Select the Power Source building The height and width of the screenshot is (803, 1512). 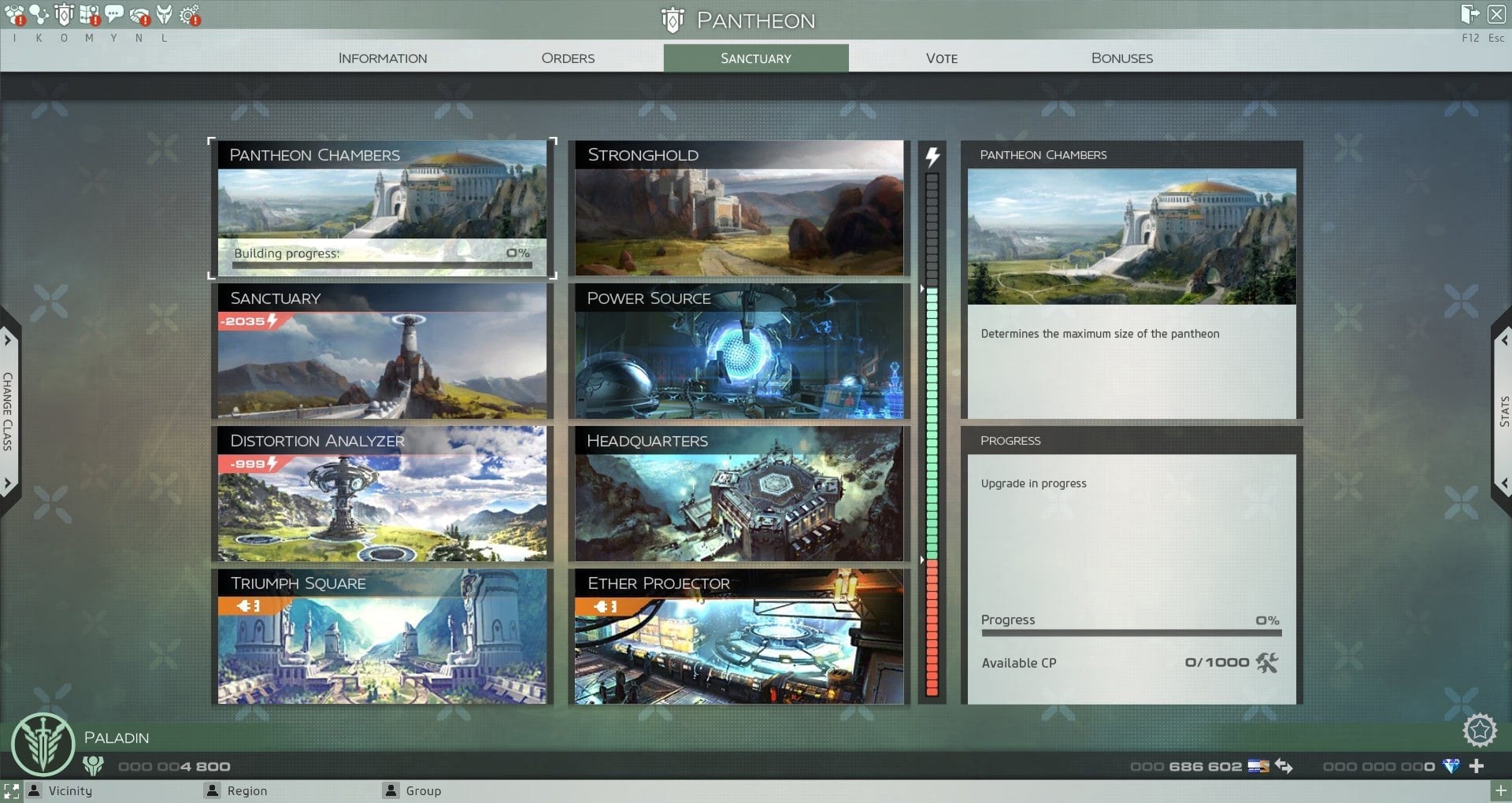coord(739,351)
